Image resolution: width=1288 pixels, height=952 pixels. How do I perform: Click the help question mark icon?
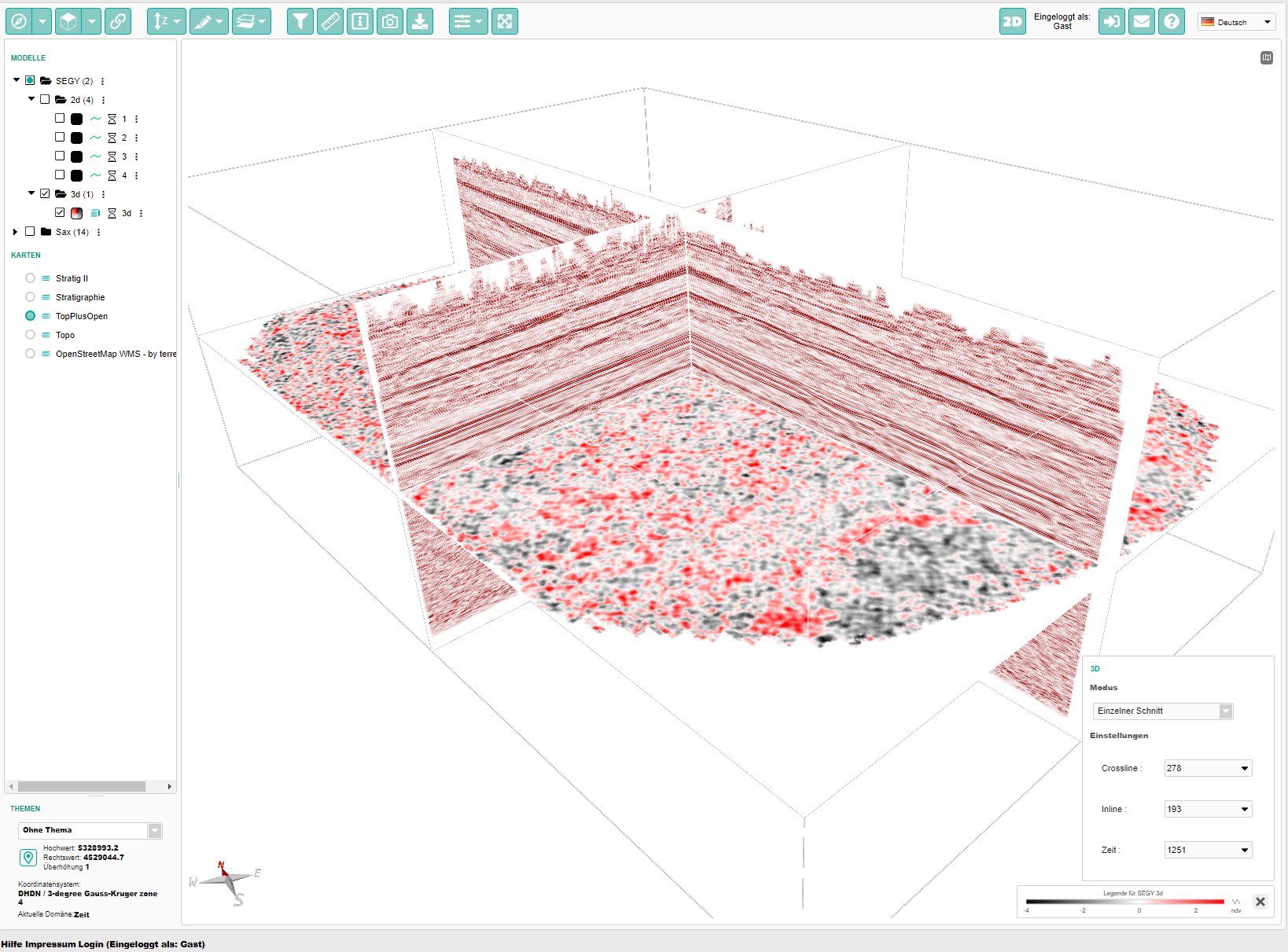point(1172,21)
